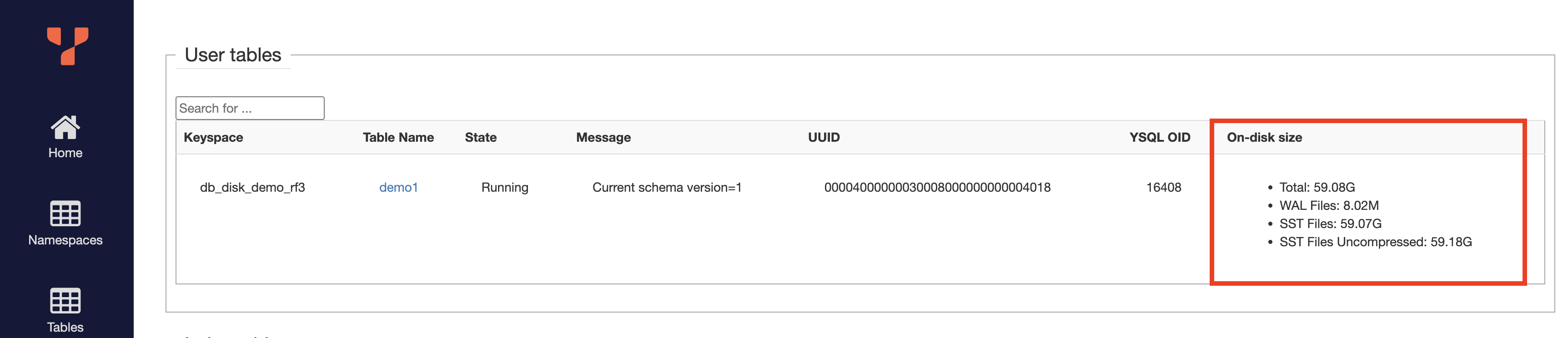Sort table by the UUID column header
This screenshot has width=1568, height=338.
pos(823,137)
